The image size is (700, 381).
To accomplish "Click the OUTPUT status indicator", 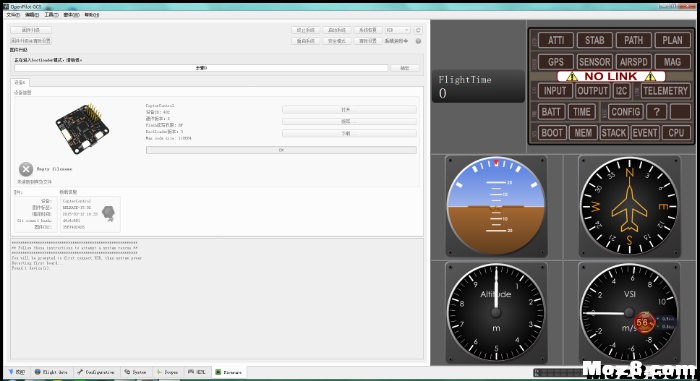I will pos(592,91).
